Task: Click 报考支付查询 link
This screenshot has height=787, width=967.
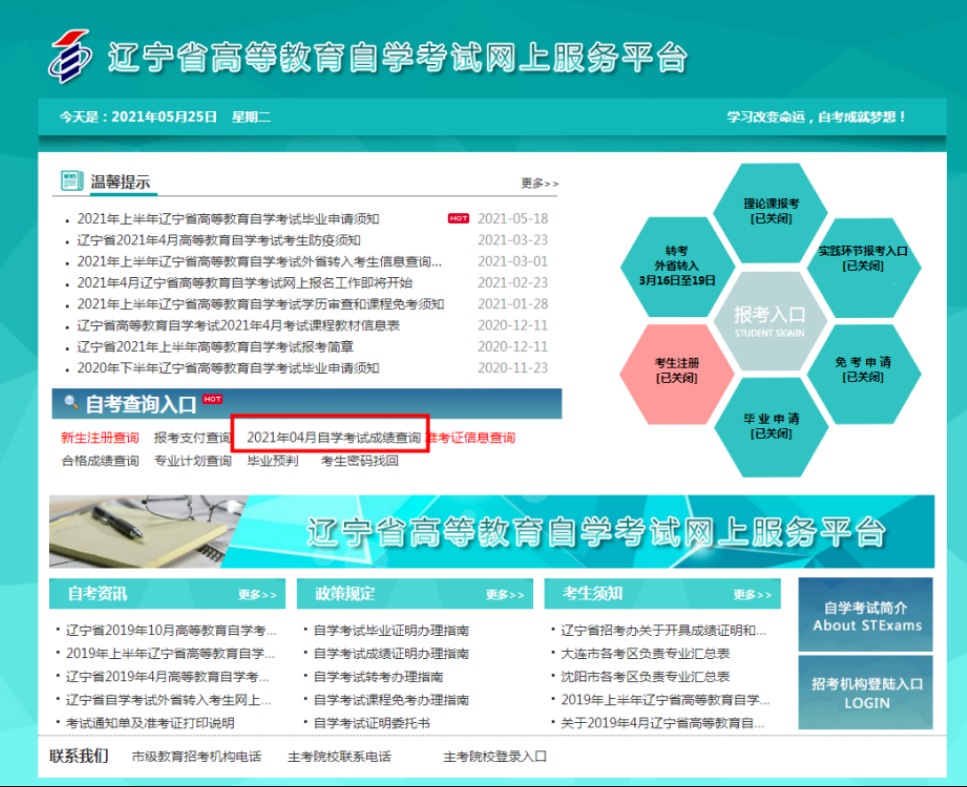Action: 192,438
